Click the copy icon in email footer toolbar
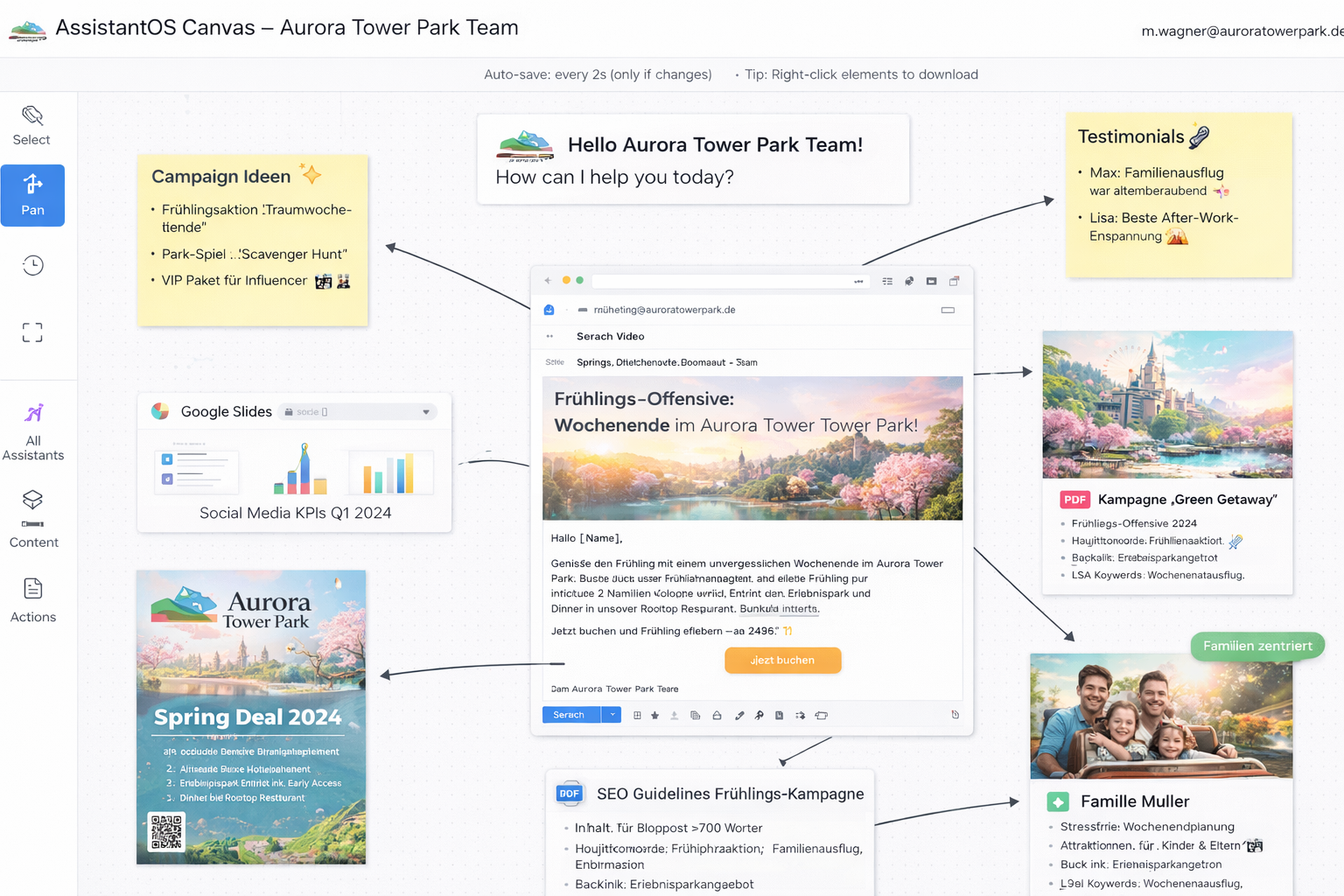Viewport: 1344px width, 896px height. (x=696, y=715)
